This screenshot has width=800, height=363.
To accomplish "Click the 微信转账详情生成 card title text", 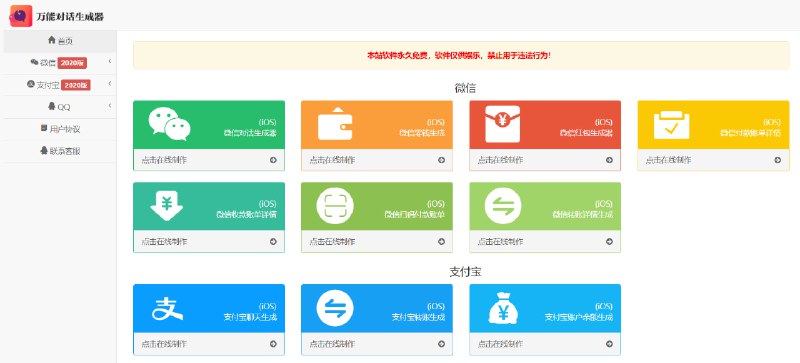I will click(583, 215).
